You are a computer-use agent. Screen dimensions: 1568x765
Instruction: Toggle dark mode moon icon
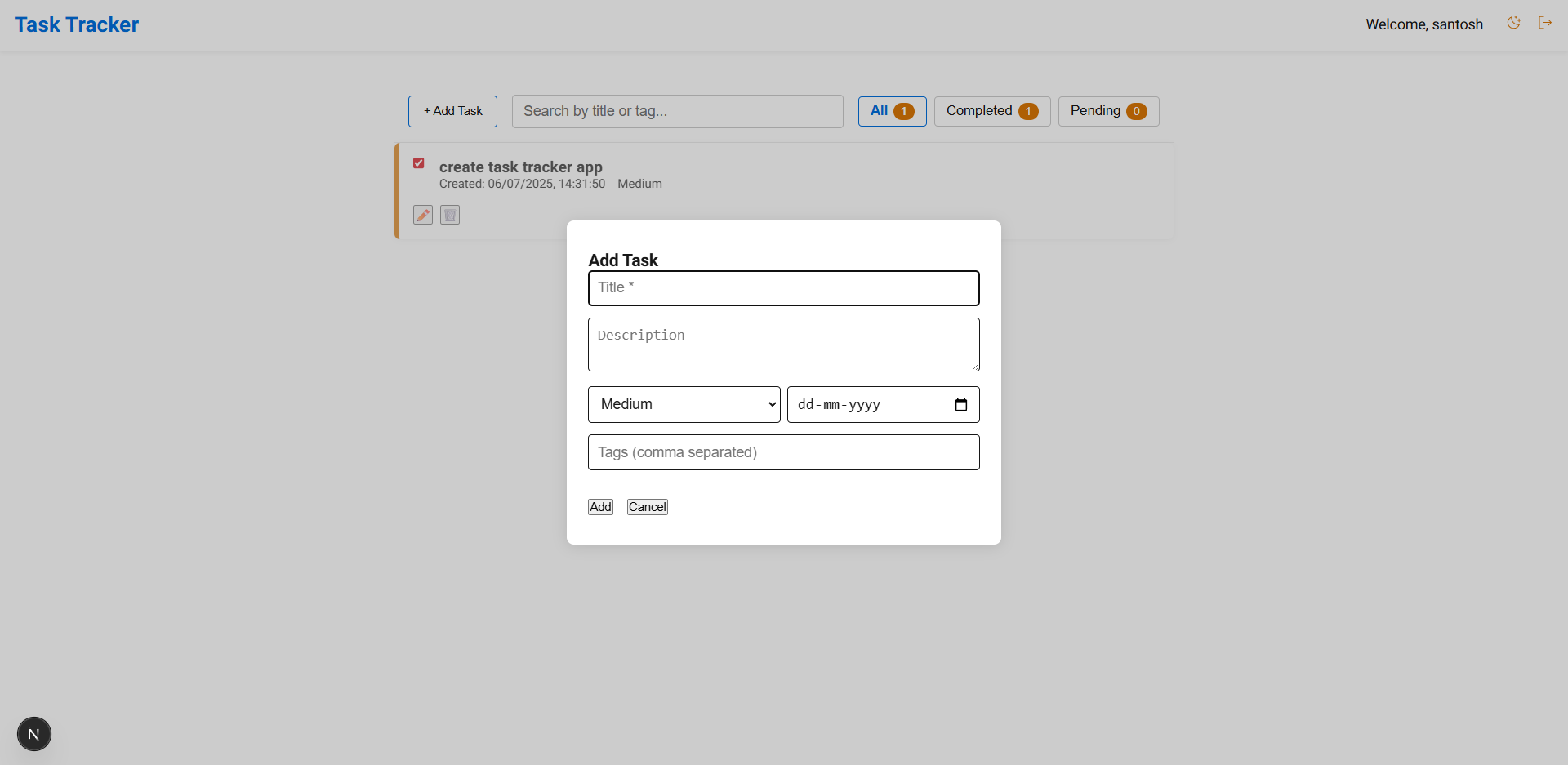point(1513,23)
